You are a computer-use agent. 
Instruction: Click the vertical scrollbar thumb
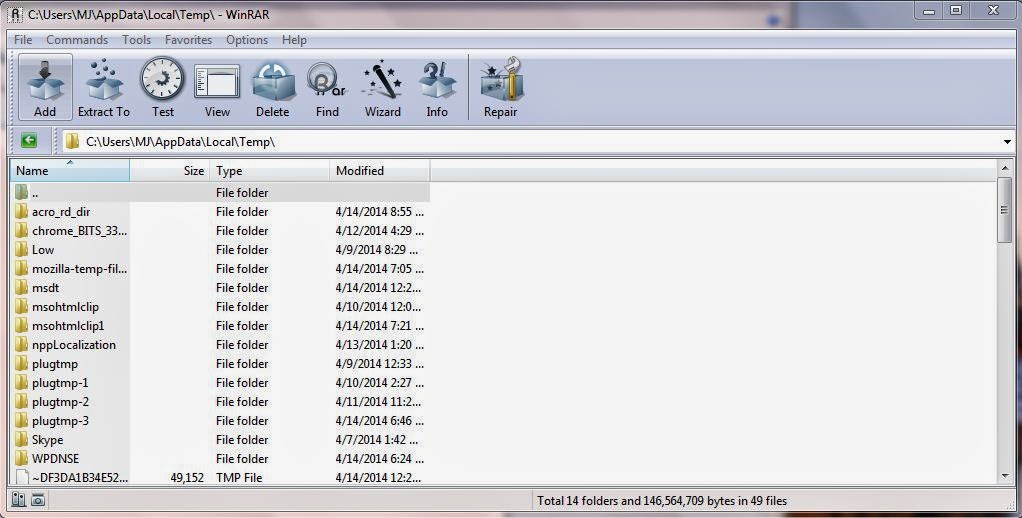[1004, 211]
